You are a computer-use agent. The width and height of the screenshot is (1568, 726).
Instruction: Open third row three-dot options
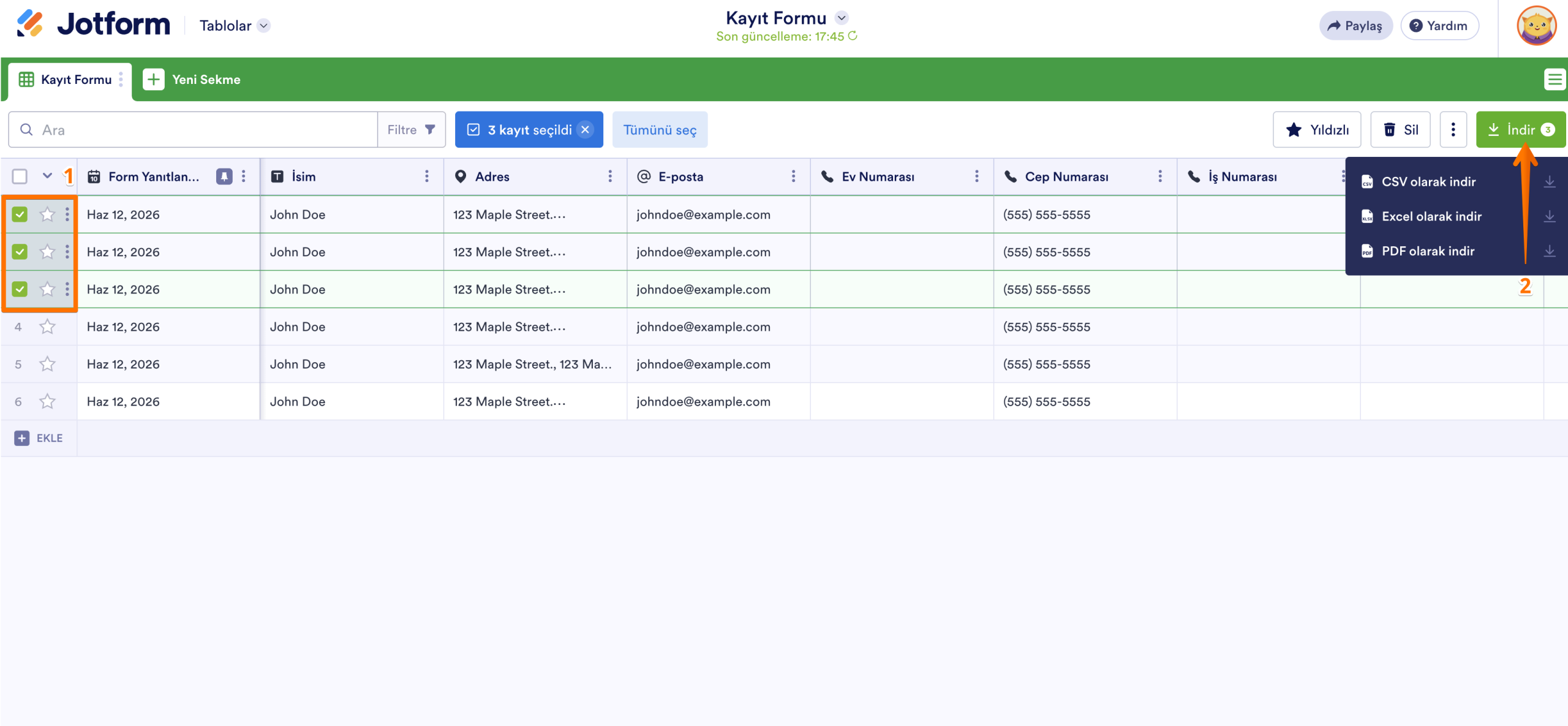67,289
